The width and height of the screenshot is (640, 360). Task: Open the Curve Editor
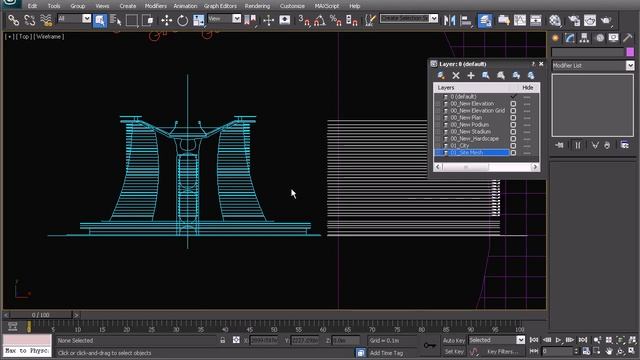(520, 20)
